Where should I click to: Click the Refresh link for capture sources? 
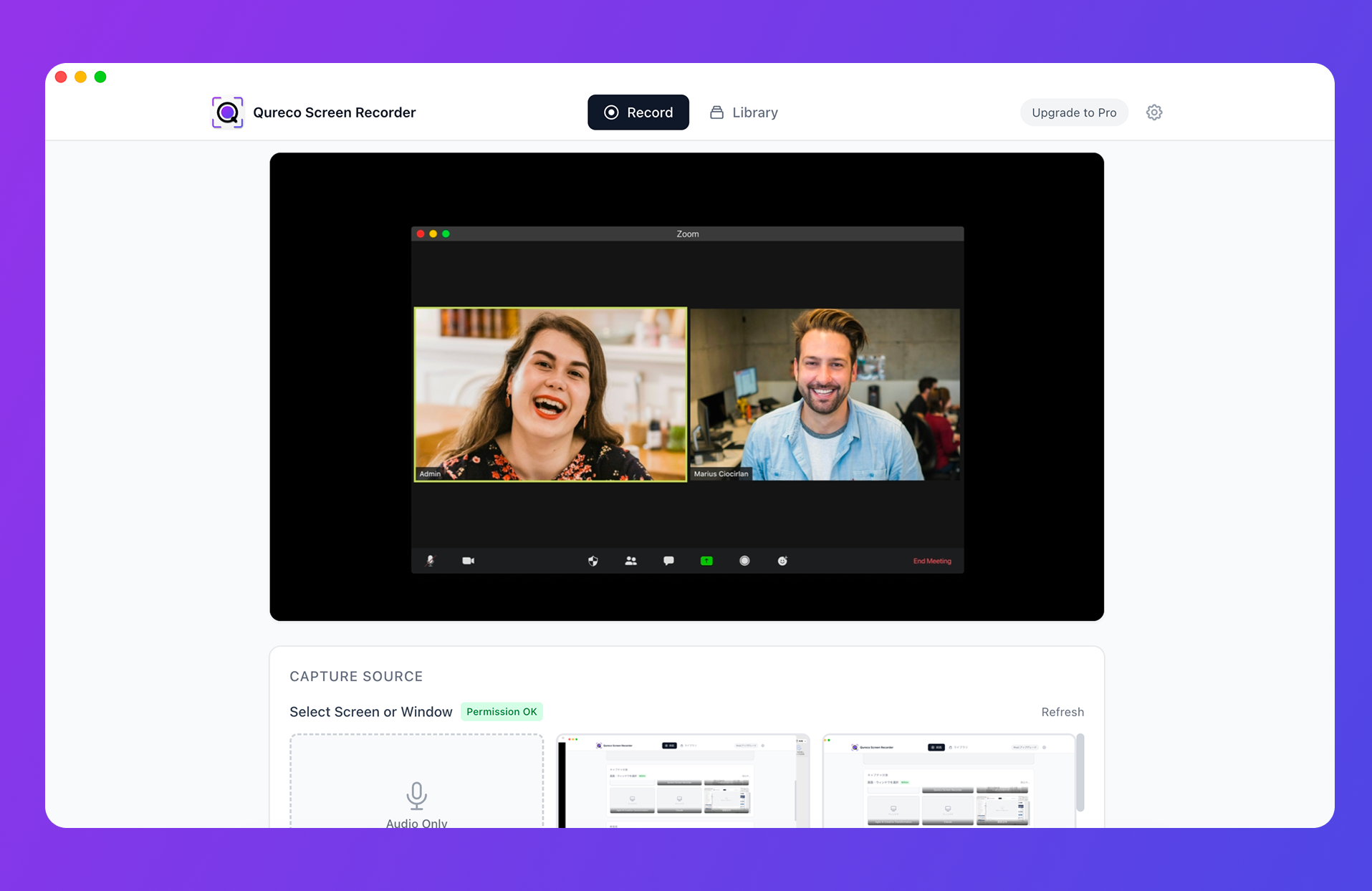pos(1062,712)
